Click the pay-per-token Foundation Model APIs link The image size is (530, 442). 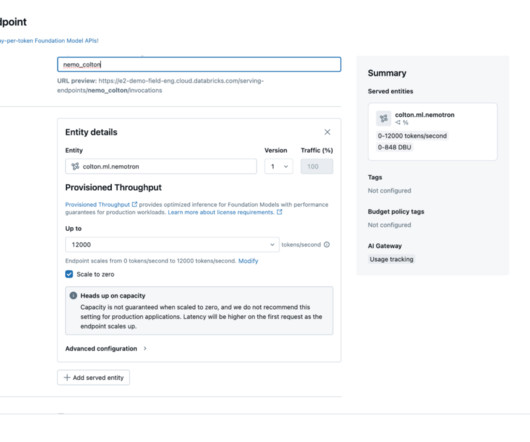(49, 41)
